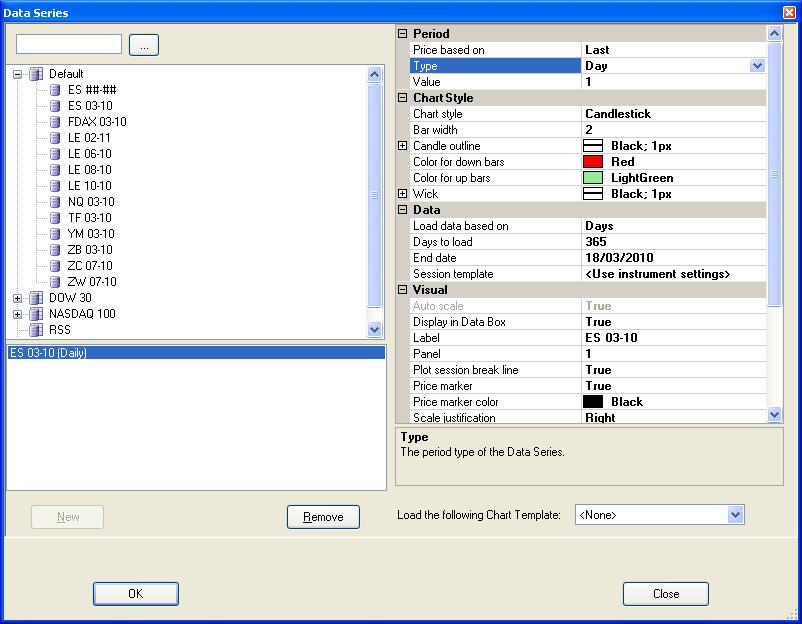802x624 pixels.
Task: Collapse the Default instrument list
Action: (17, 74)
